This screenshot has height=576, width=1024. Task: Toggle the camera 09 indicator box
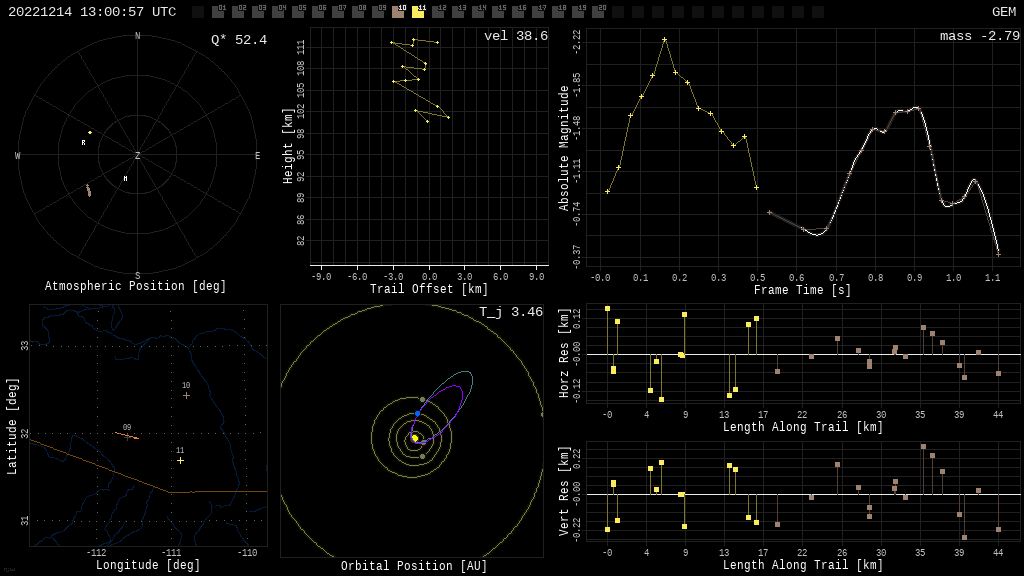[378, 12]
